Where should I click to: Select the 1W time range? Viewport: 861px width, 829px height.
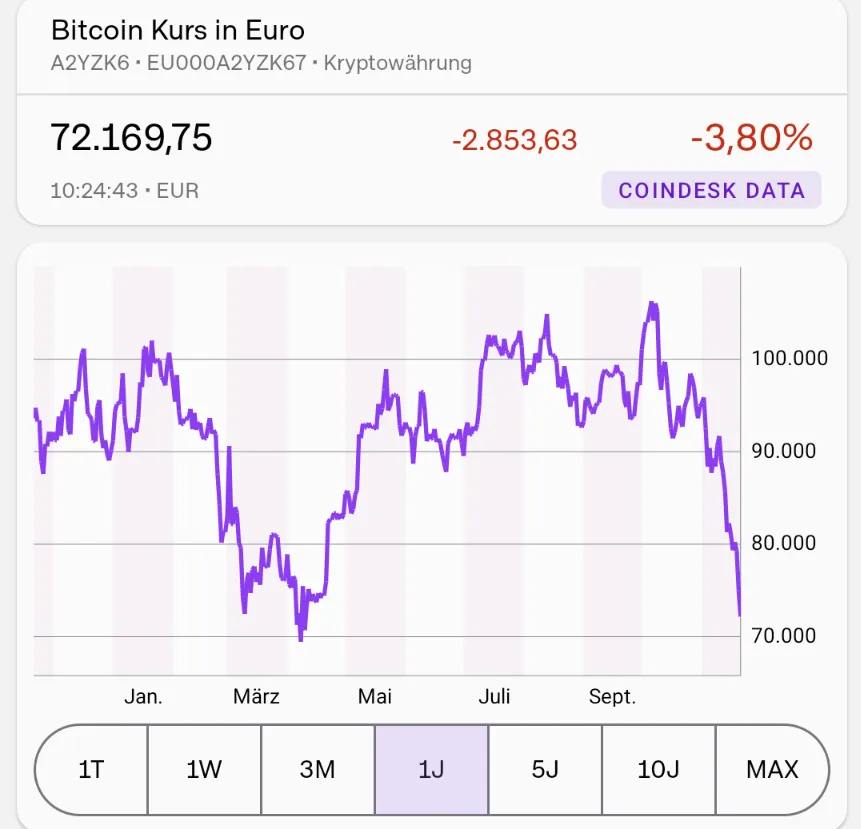click(204, 769)
